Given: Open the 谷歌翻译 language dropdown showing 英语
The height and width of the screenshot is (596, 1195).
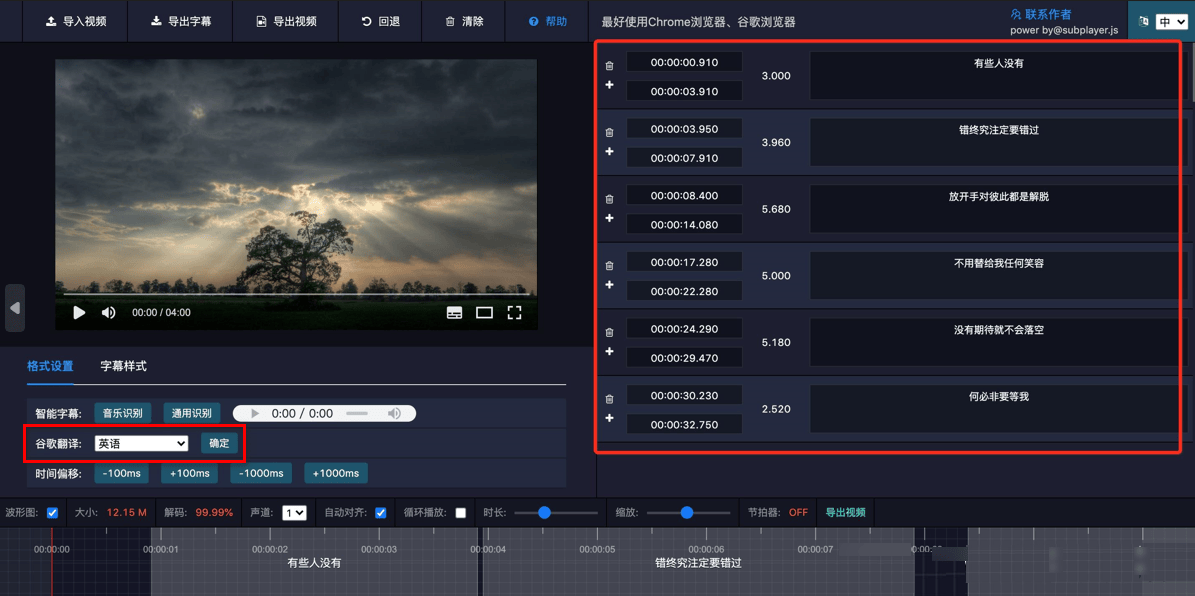Looking at the screenshot, I should (142, 443).
